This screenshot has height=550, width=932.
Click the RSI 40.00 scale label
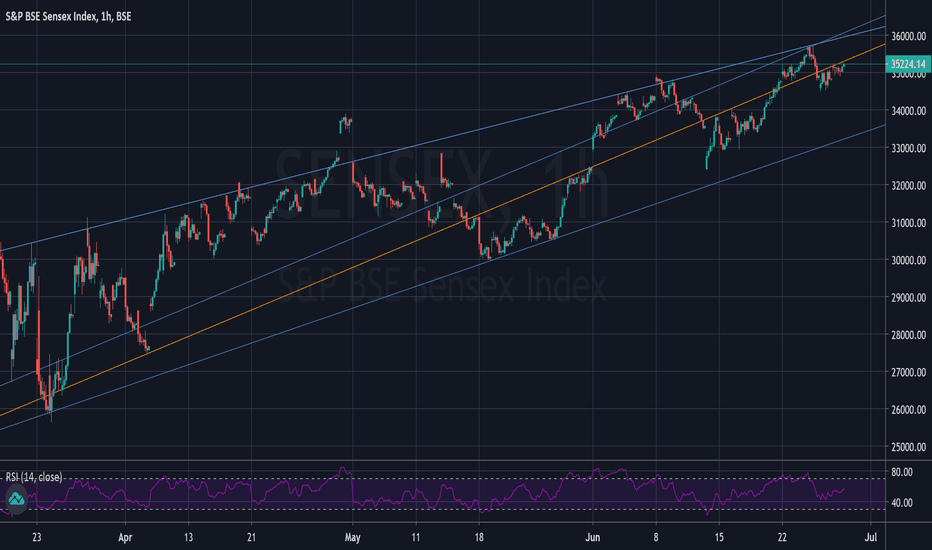(902, 503)
